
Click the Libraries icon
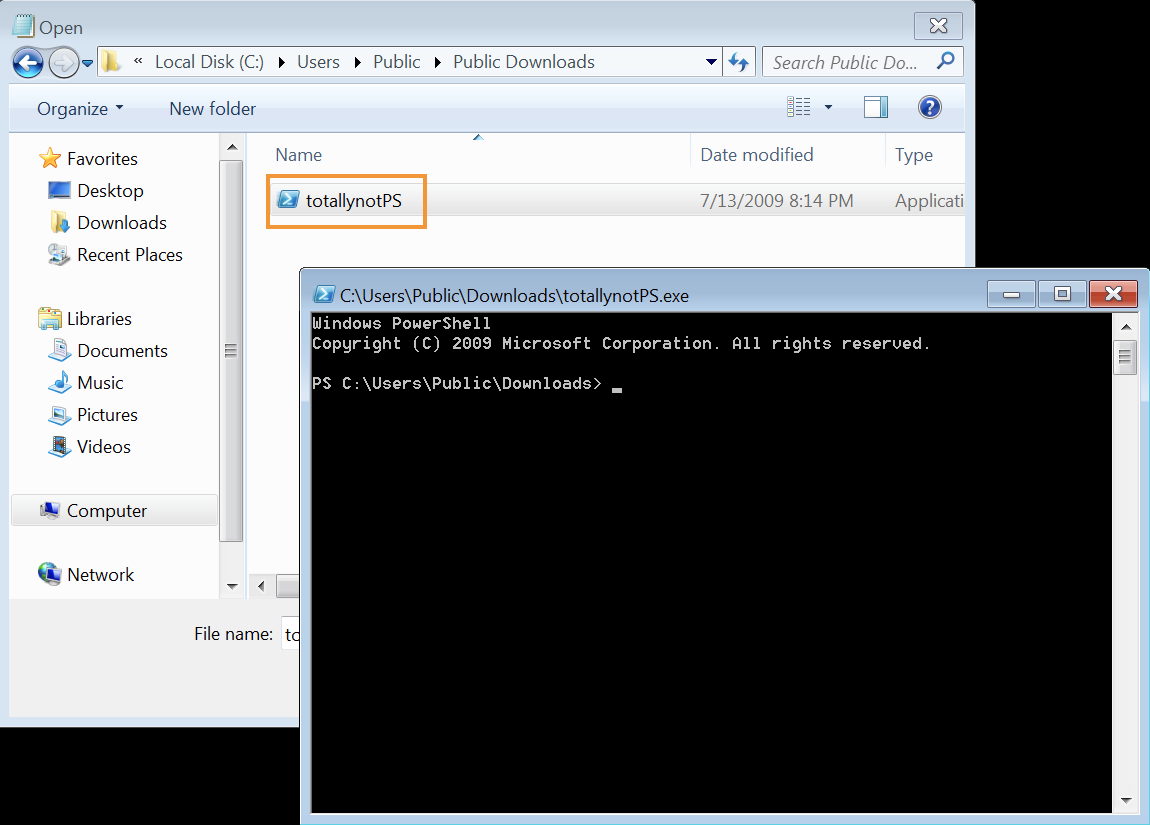pos(50,318)
